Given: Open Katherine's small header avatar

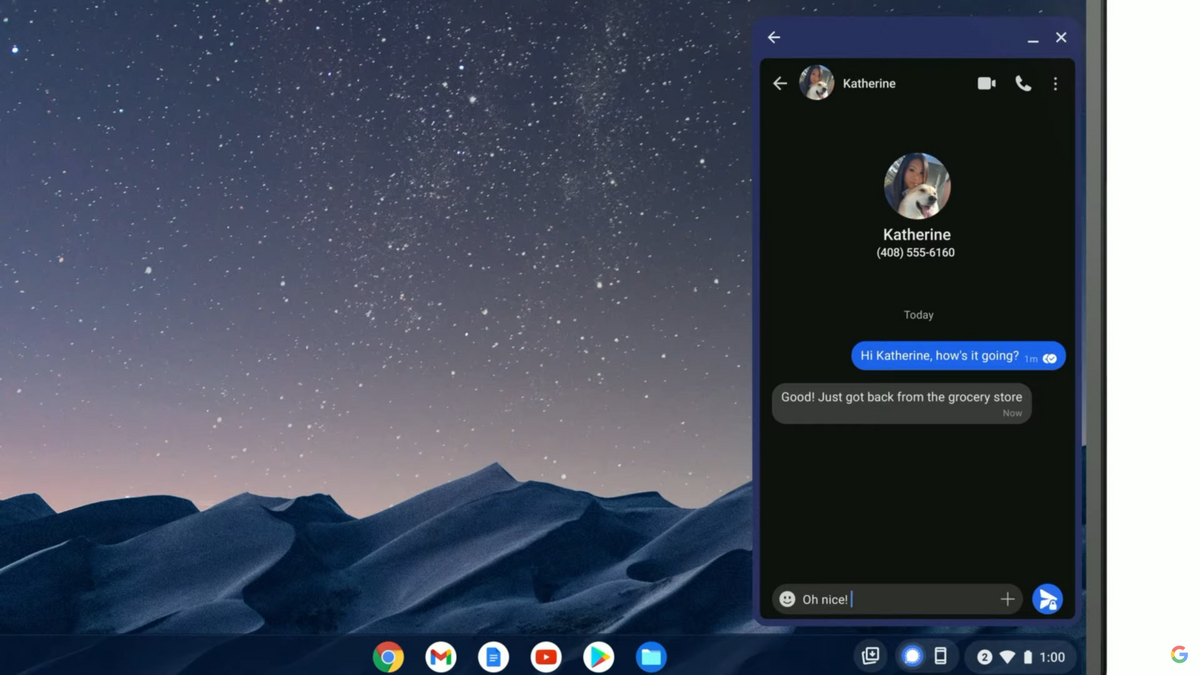Looking at the screenshot, I should (x=816, y=83).
